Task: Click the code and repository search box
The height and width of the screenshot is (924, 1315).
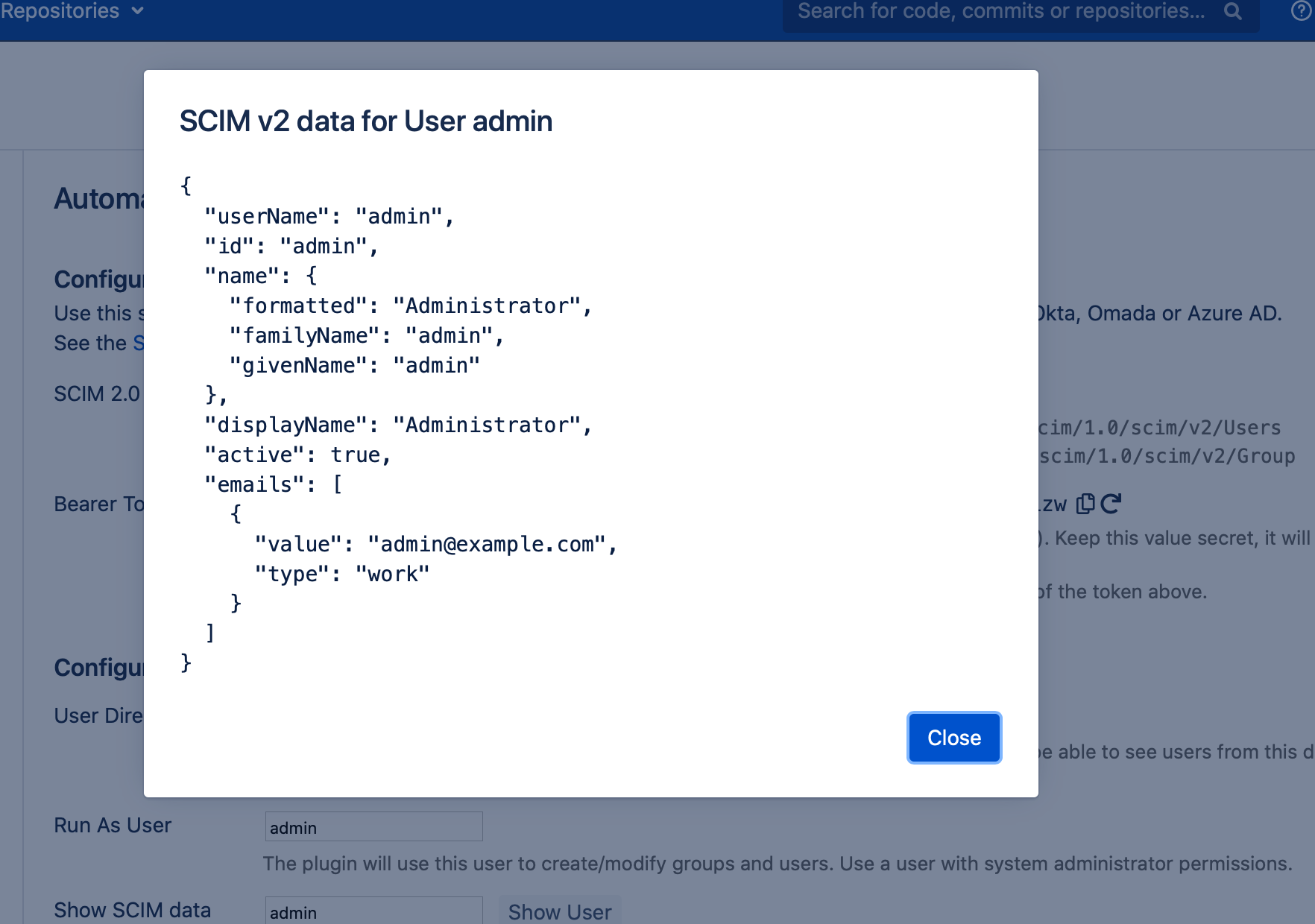Action: [x=1000, y=11]
